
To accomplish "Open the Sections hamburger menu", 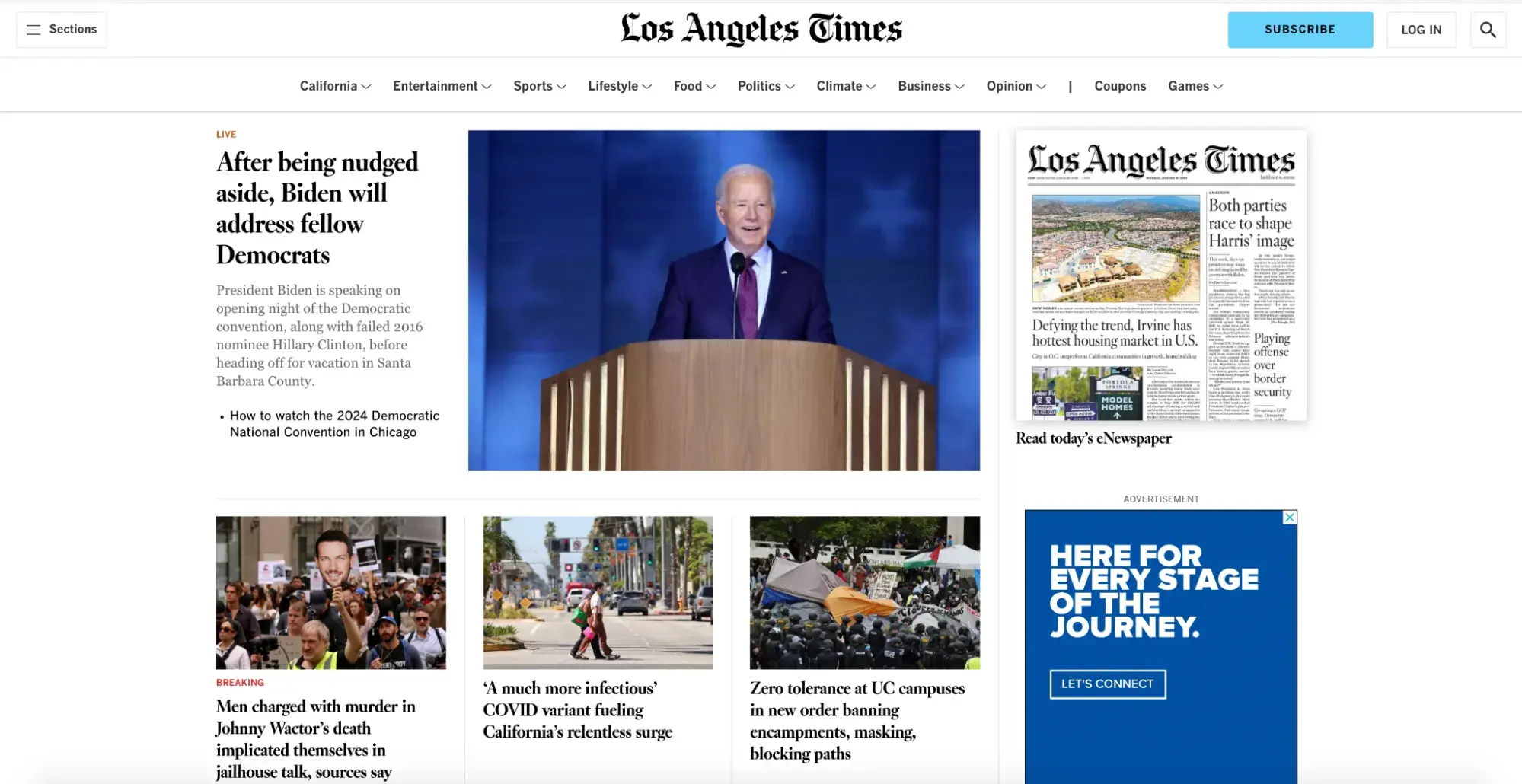I will click(62, 30).
